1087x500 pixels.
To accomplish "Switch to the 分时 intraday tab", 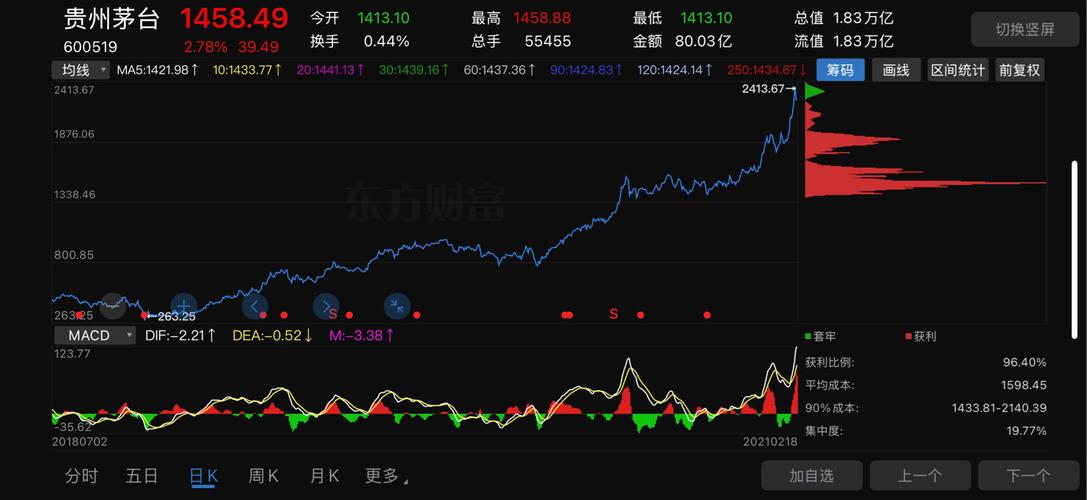I will coord(81,476).
